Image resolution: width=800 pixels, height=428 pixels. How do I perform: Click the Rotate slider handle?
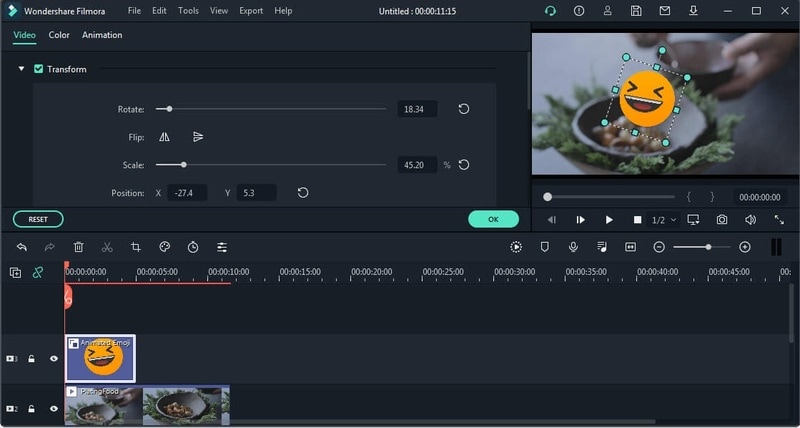169,109
